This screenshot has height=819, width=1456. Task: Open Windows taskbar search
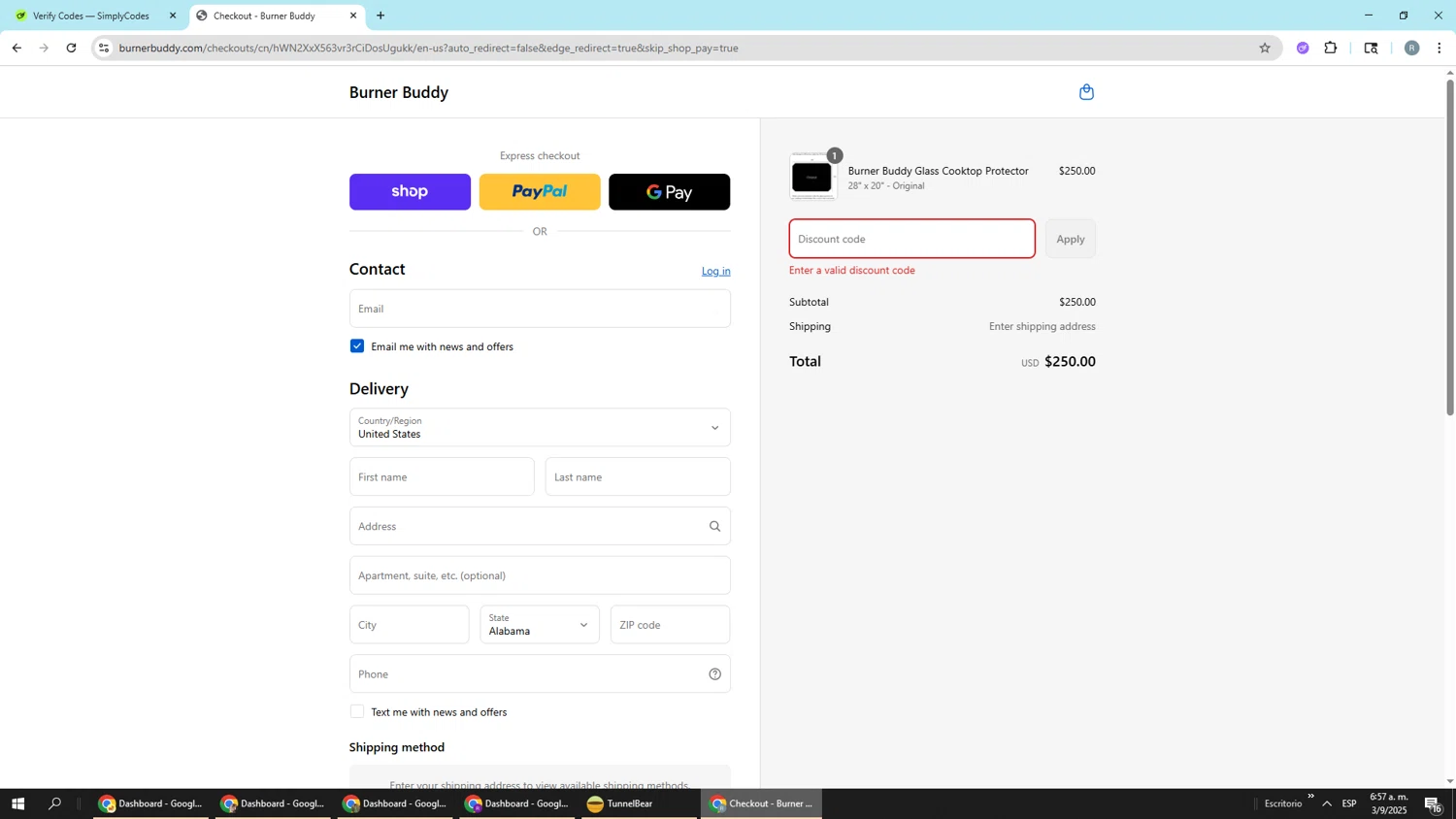point(55,803)
